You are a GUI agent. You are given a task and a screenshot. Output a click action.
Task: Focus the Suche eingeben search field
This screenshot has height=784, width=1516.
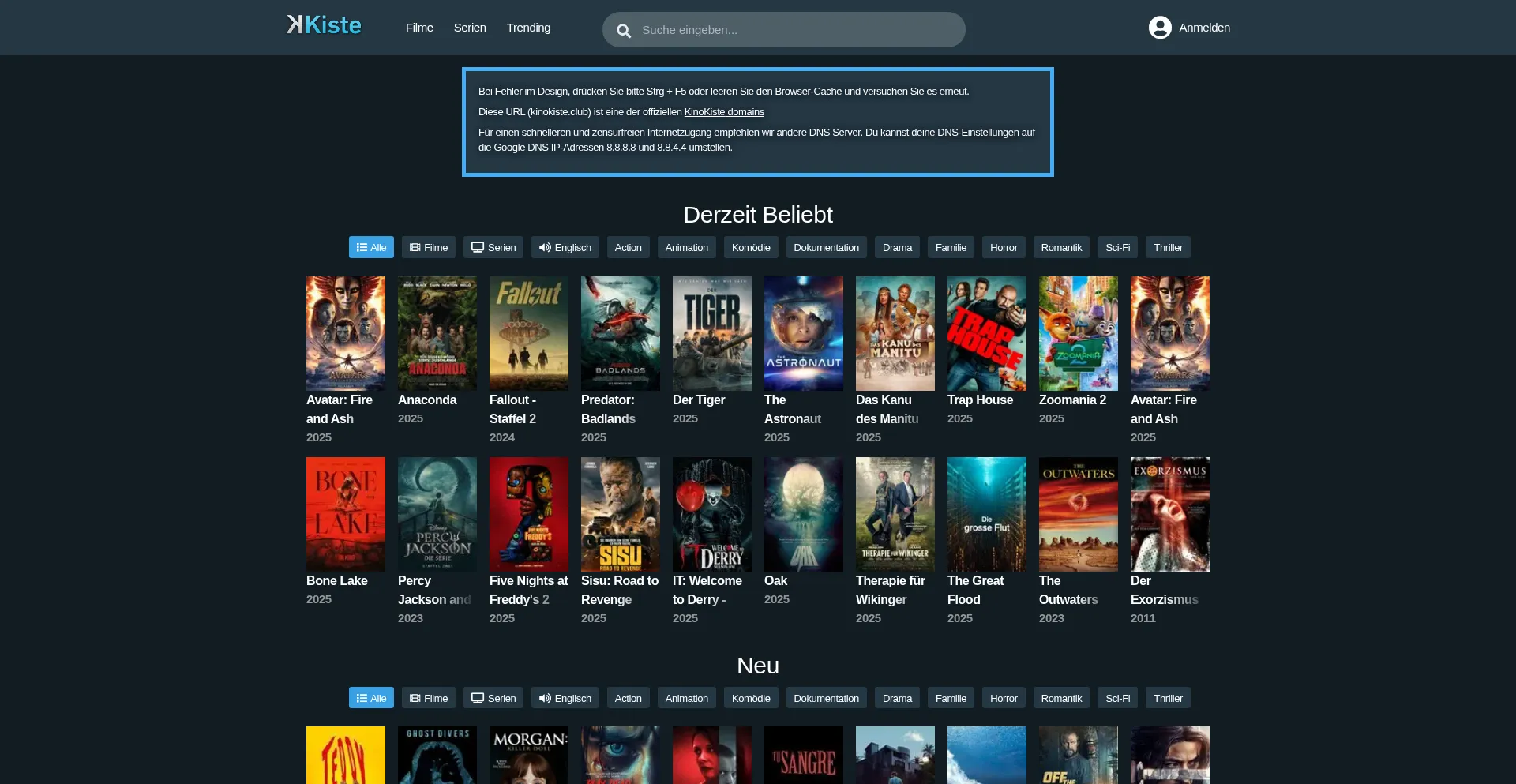(784, 30)
